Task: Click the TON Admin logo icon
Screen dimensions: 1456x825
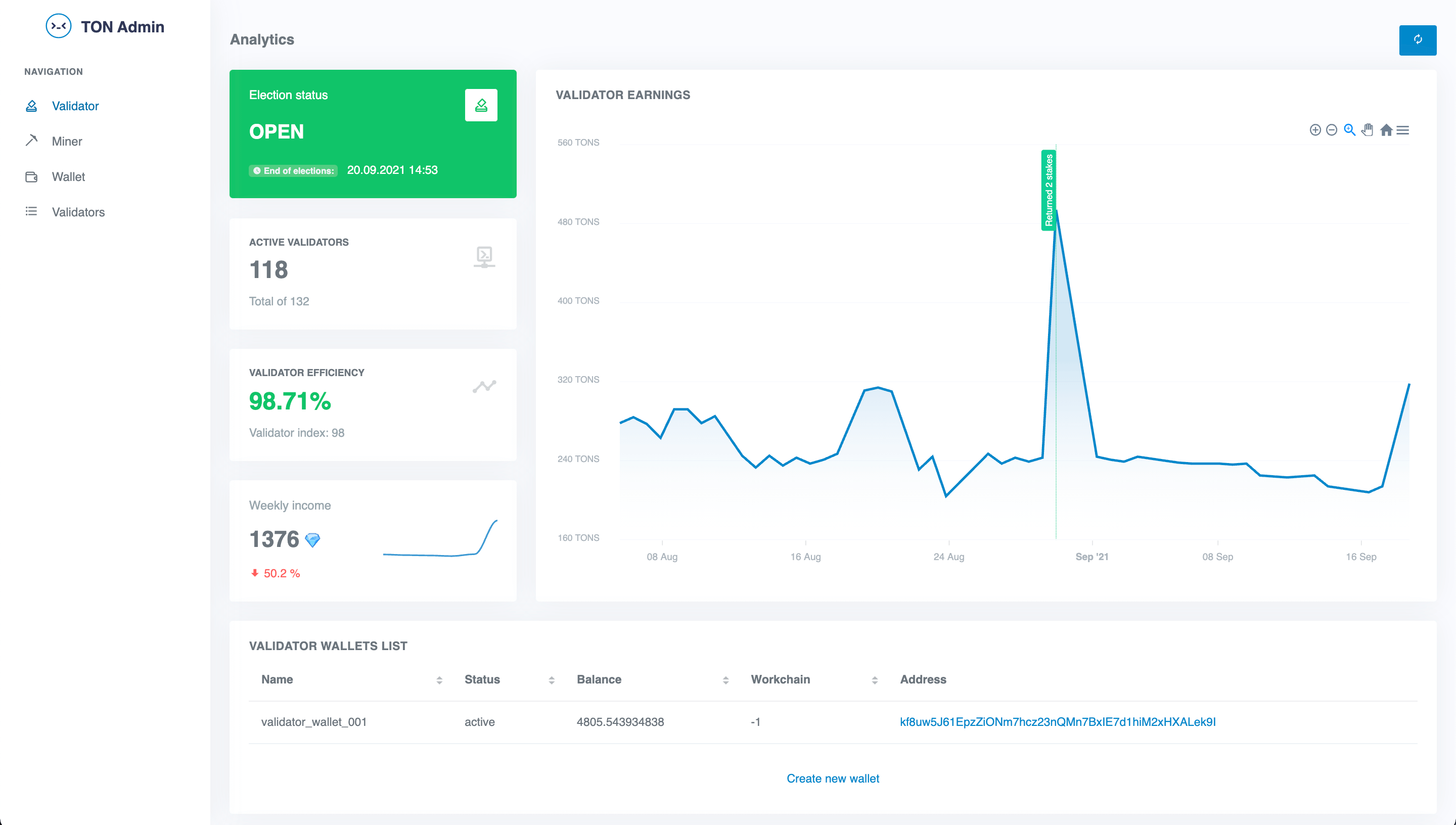Action: pyautogui.click(x=57, y=26)
